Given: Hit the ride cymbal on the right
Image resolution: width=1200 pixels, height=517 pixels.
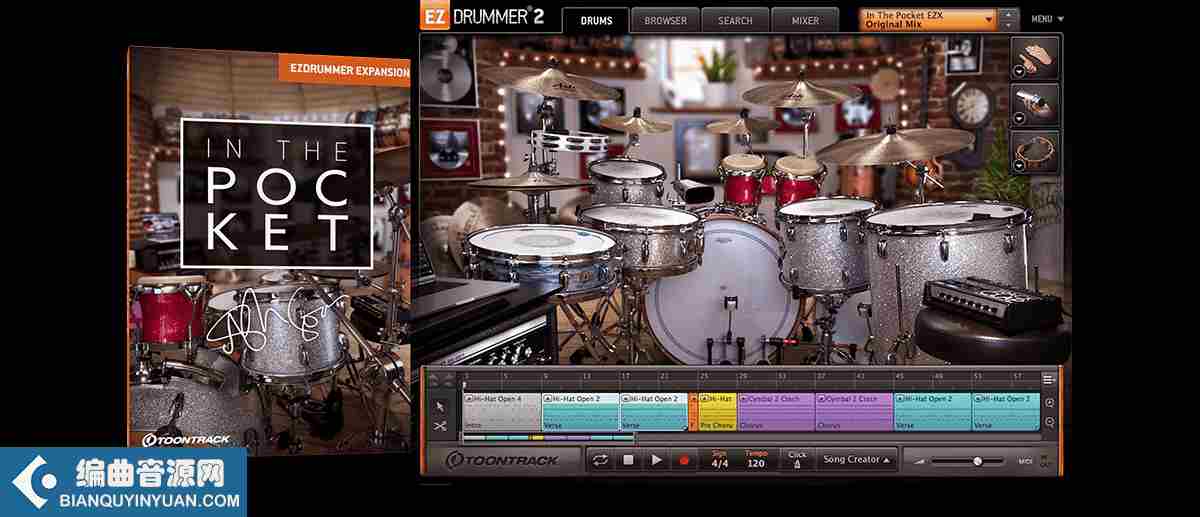Looking at the screenshot, I should click(x=896, y=146).
